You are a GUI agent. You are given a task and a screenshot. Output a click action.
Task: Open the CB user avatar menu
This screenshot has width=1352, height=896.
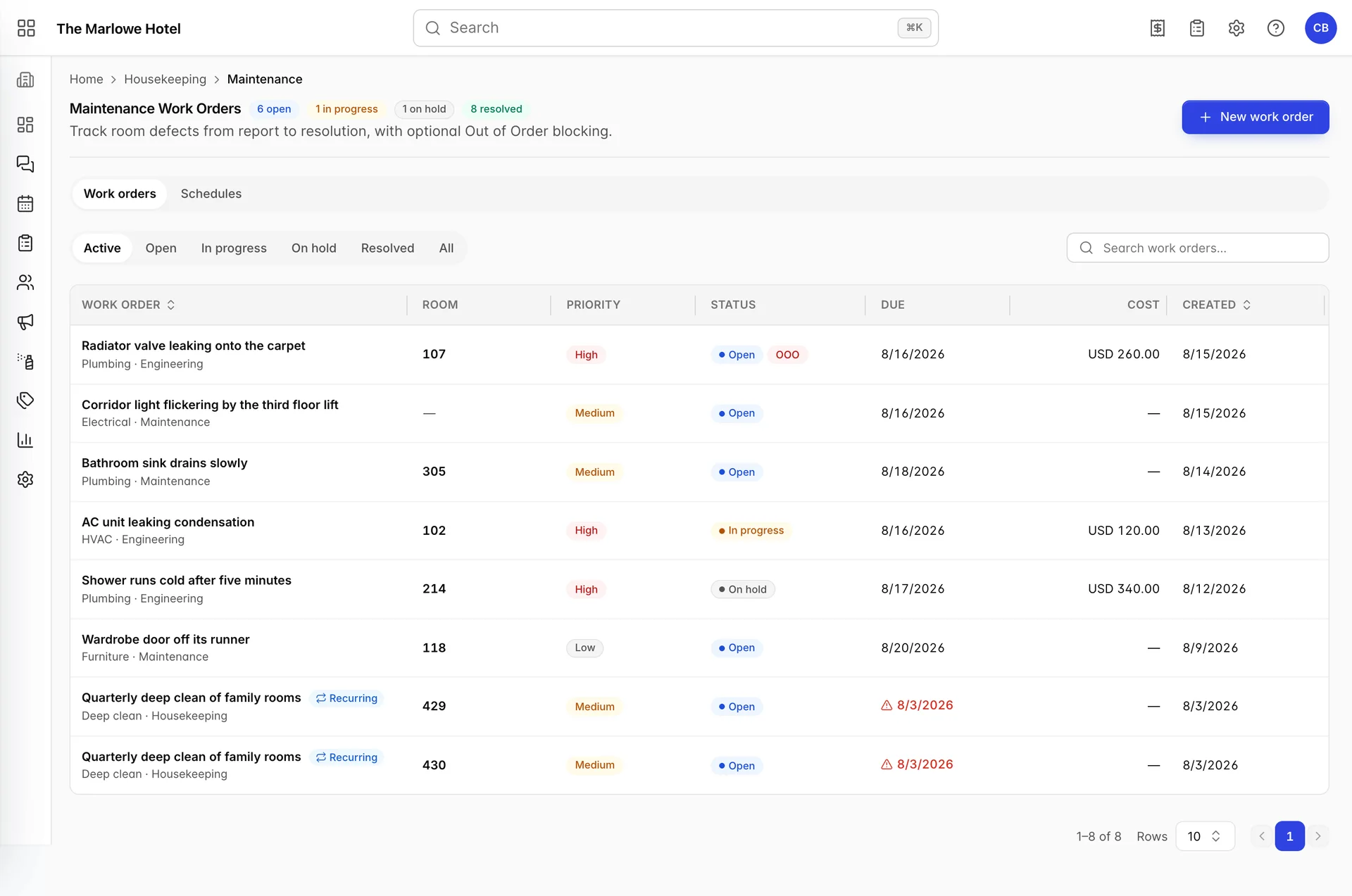(x=1320, y=28)
